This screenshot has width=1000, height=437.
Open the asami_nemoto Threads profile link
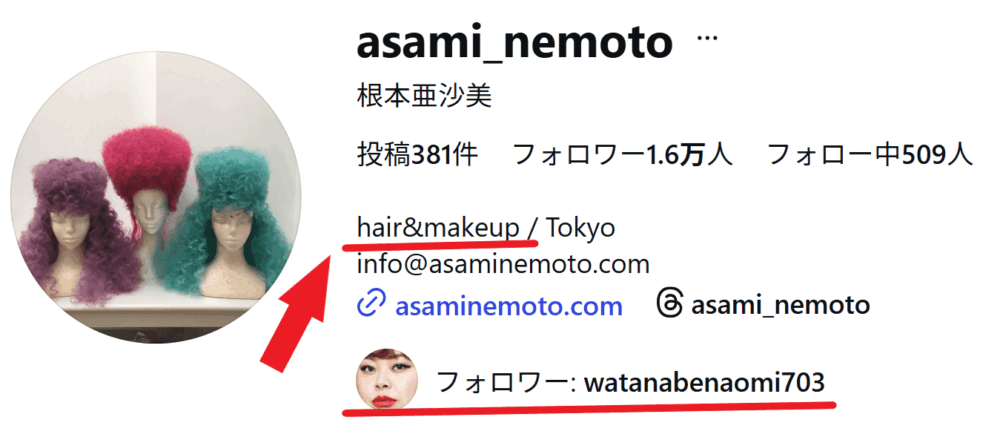coord(780,306)
